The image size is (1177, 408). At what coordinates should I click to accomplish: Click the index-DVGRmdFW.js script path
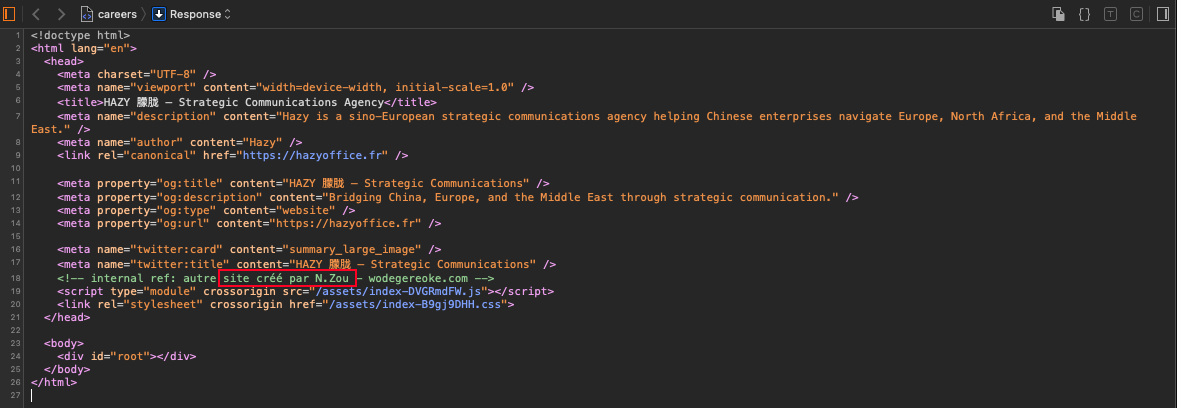(405, 291)
